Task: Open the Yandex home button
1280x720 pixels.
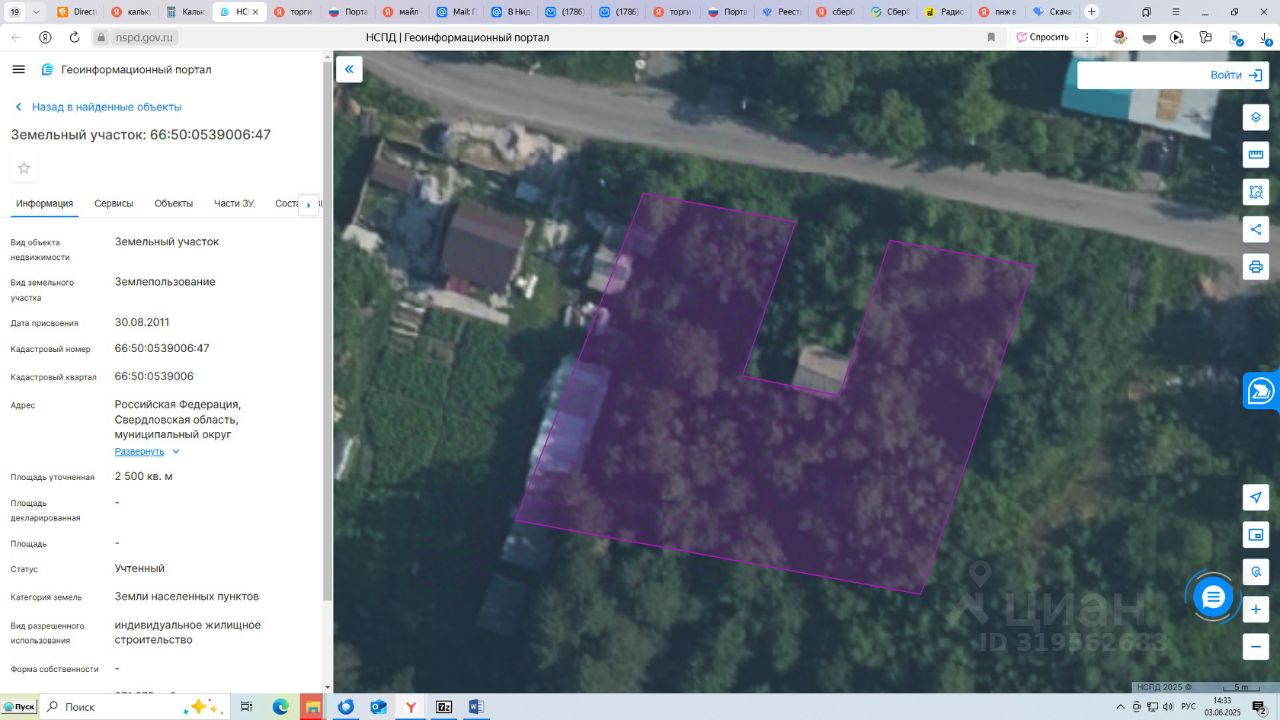Action: pyautogui.click(x=45, y=37)
